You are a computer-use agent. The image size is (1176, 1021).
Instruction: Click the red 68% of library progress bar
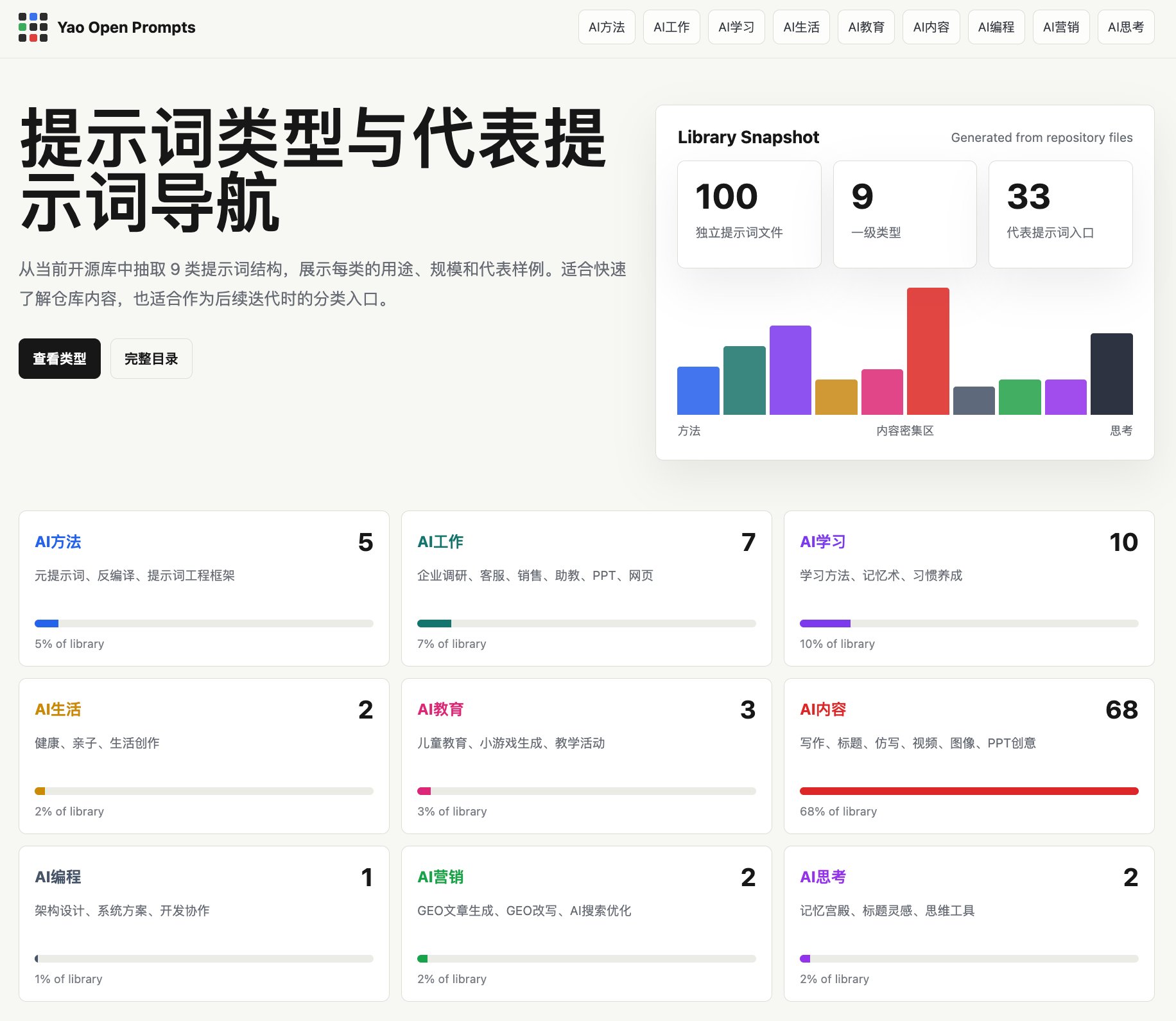[x=969, y=791]
